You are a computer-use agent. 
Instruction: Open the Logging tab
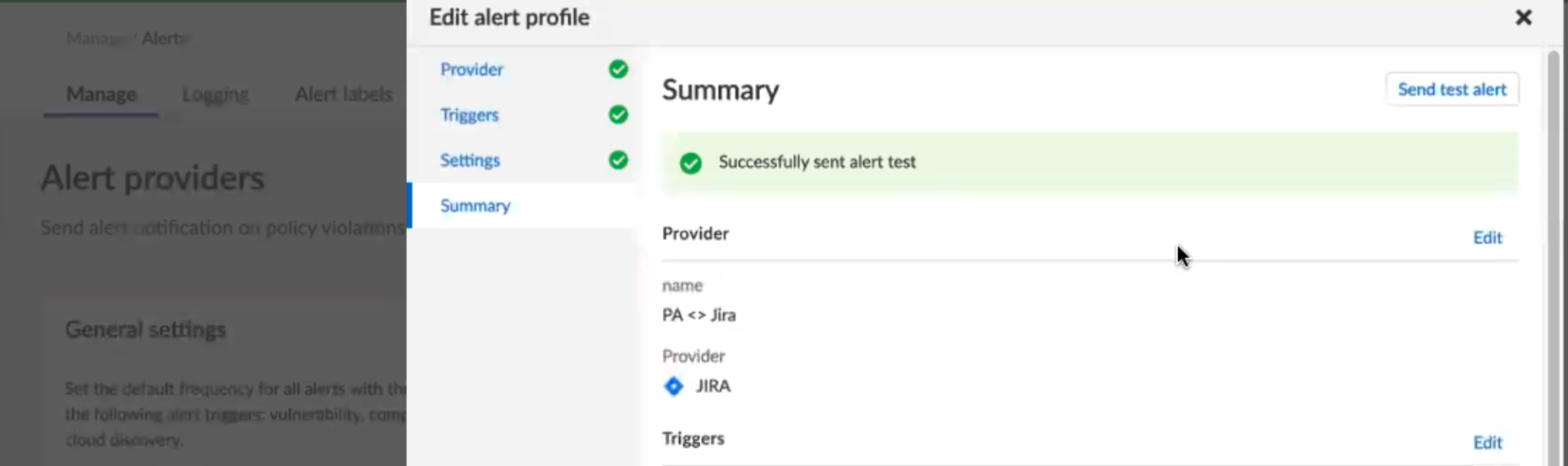point(215,94)
